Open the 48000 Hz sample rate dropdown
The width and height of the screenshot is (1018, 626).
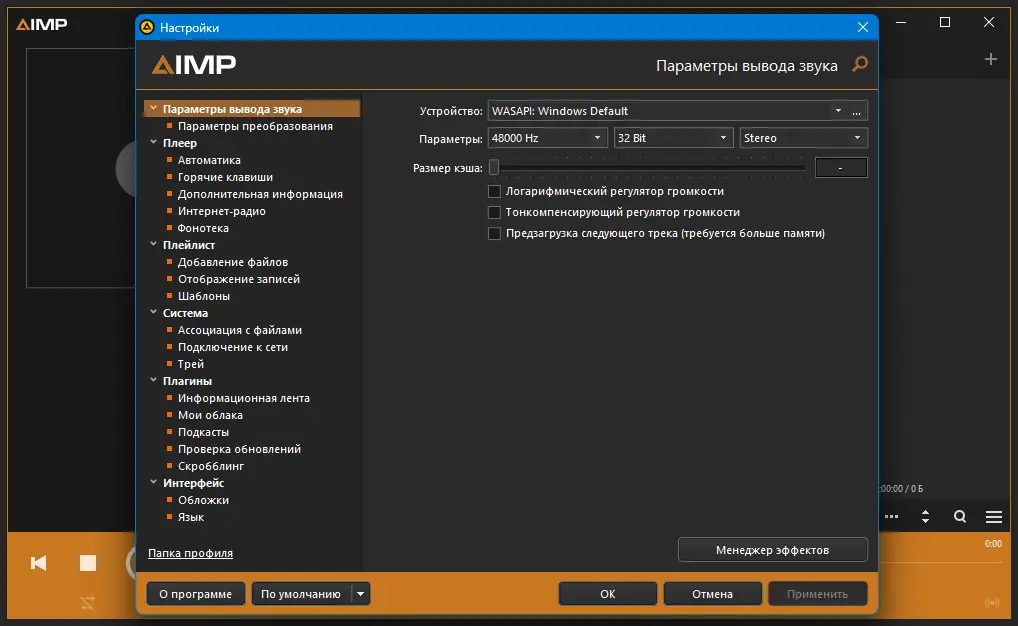(x=547, y=138)
